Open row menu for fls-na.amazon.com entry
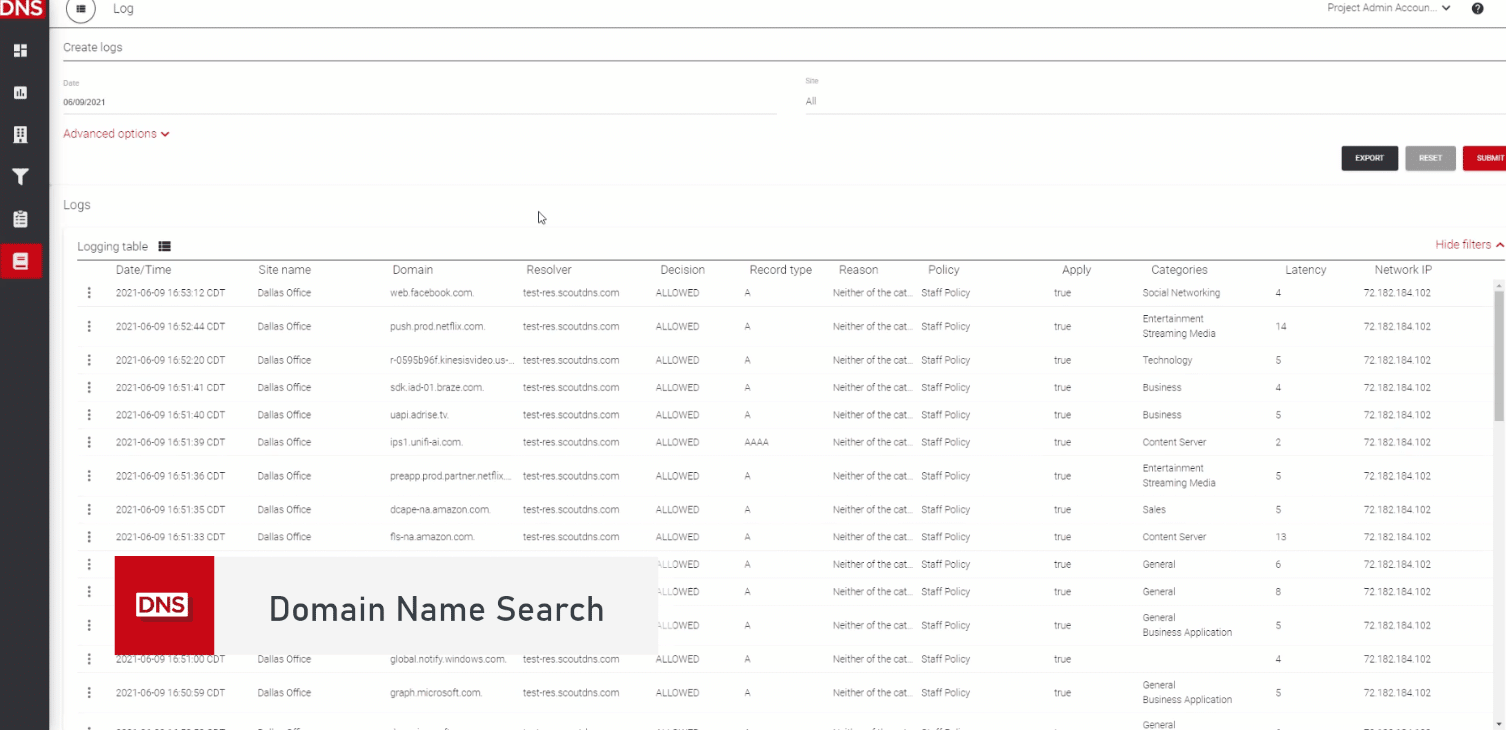The height and width of the screenshot is (730, 1506). pyautogui.click(x=89, y=537)
